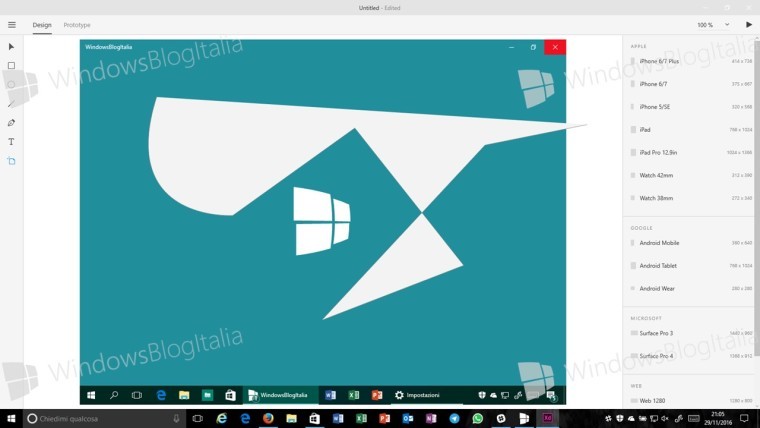Image resolution: width=760 pixels, height=428 pixels.
Task: Activate the Pen tool
Action: point(12,123)
